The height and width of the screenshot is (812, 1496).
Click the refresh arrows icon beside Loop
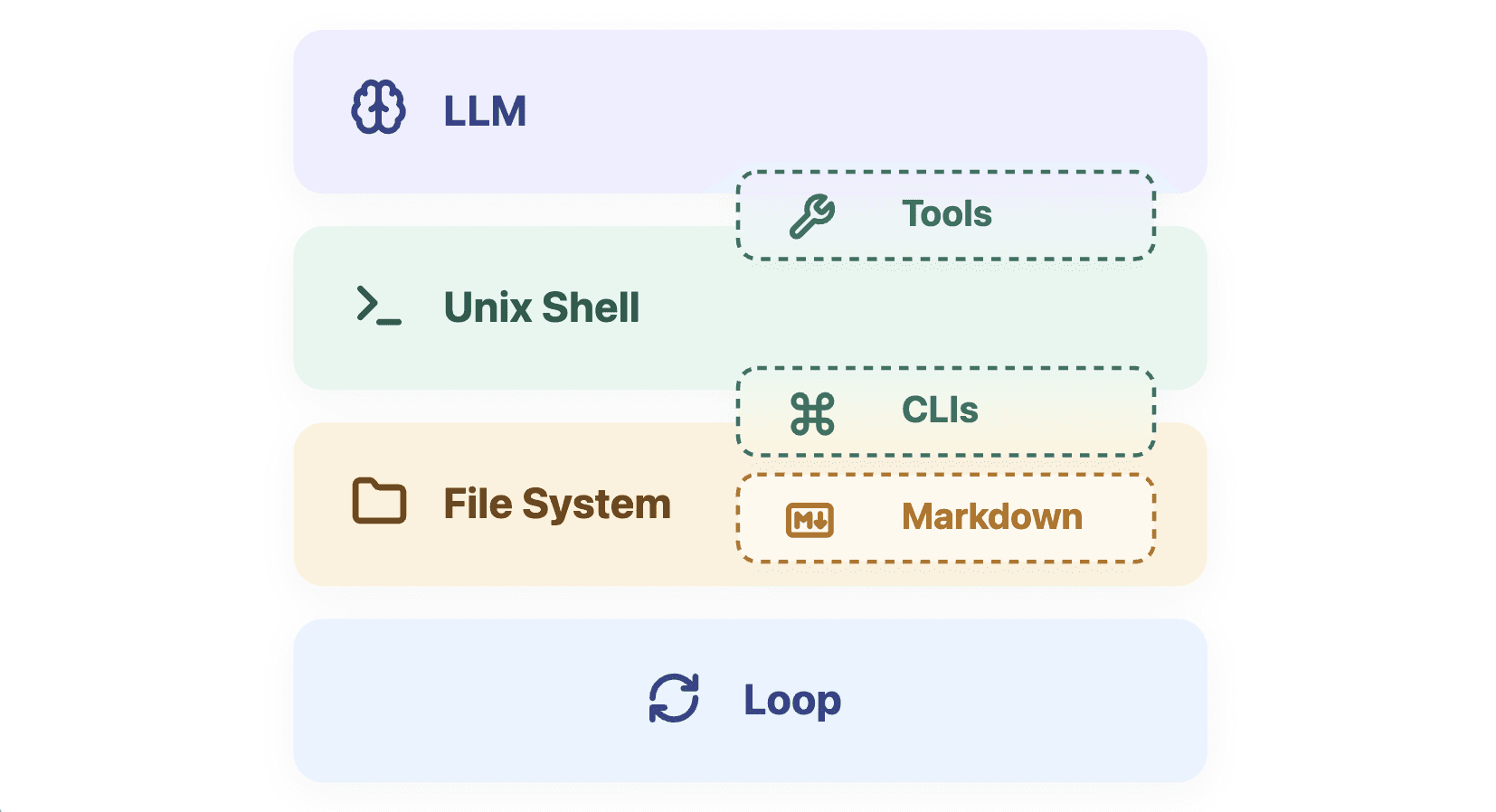(x=674, y=698)
